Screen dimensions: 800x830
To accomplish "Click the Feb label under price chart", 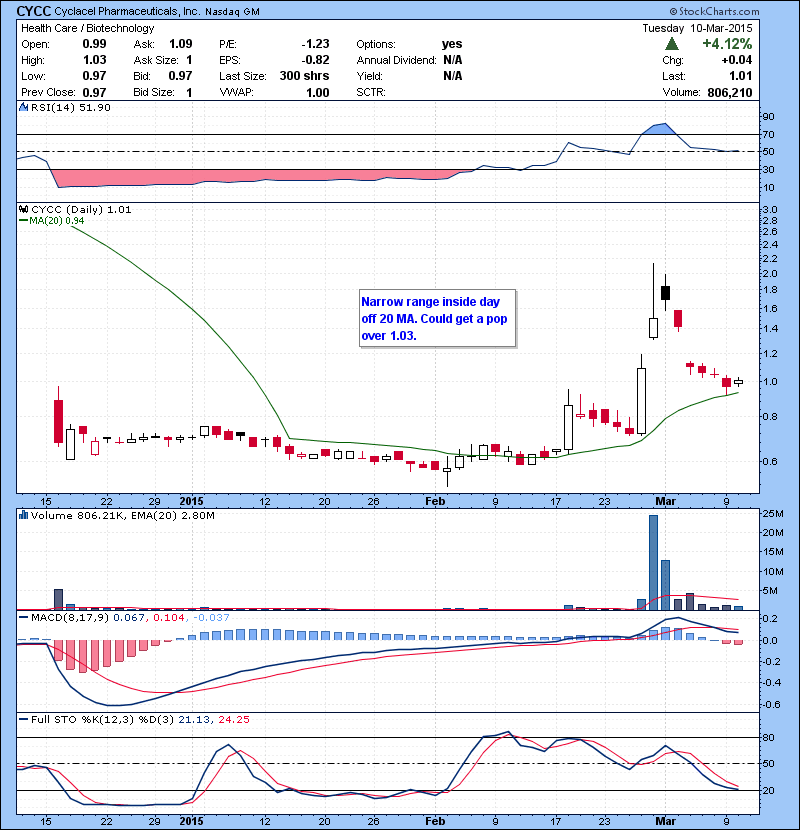I will tap(435, 501).
